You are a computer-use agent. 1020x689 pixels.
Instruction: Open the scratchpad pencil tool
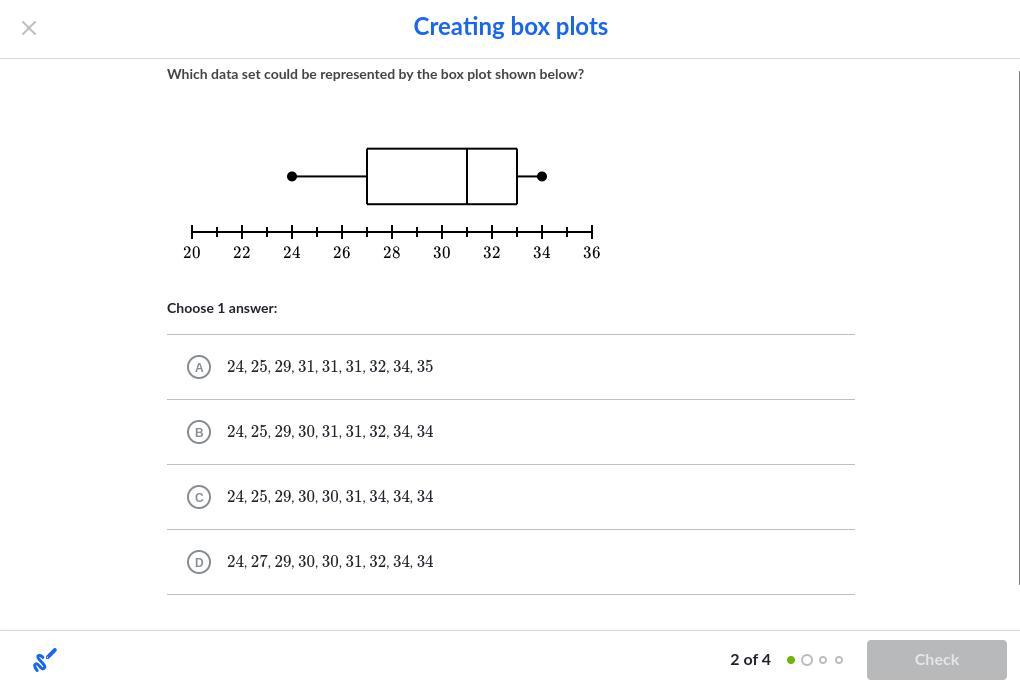coord(45,660)
